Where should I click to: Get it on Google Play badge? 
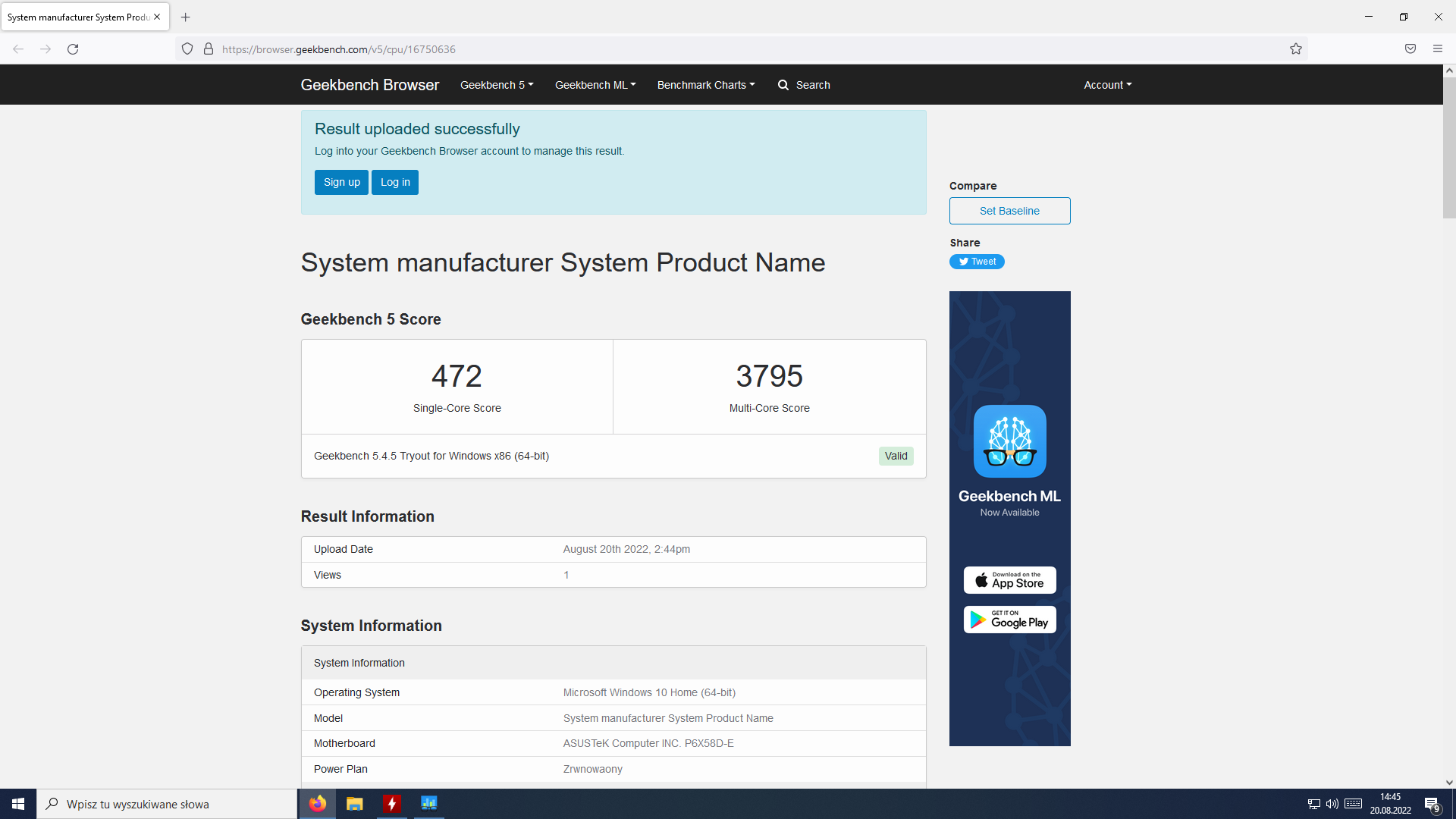[x=1009, y=620]
